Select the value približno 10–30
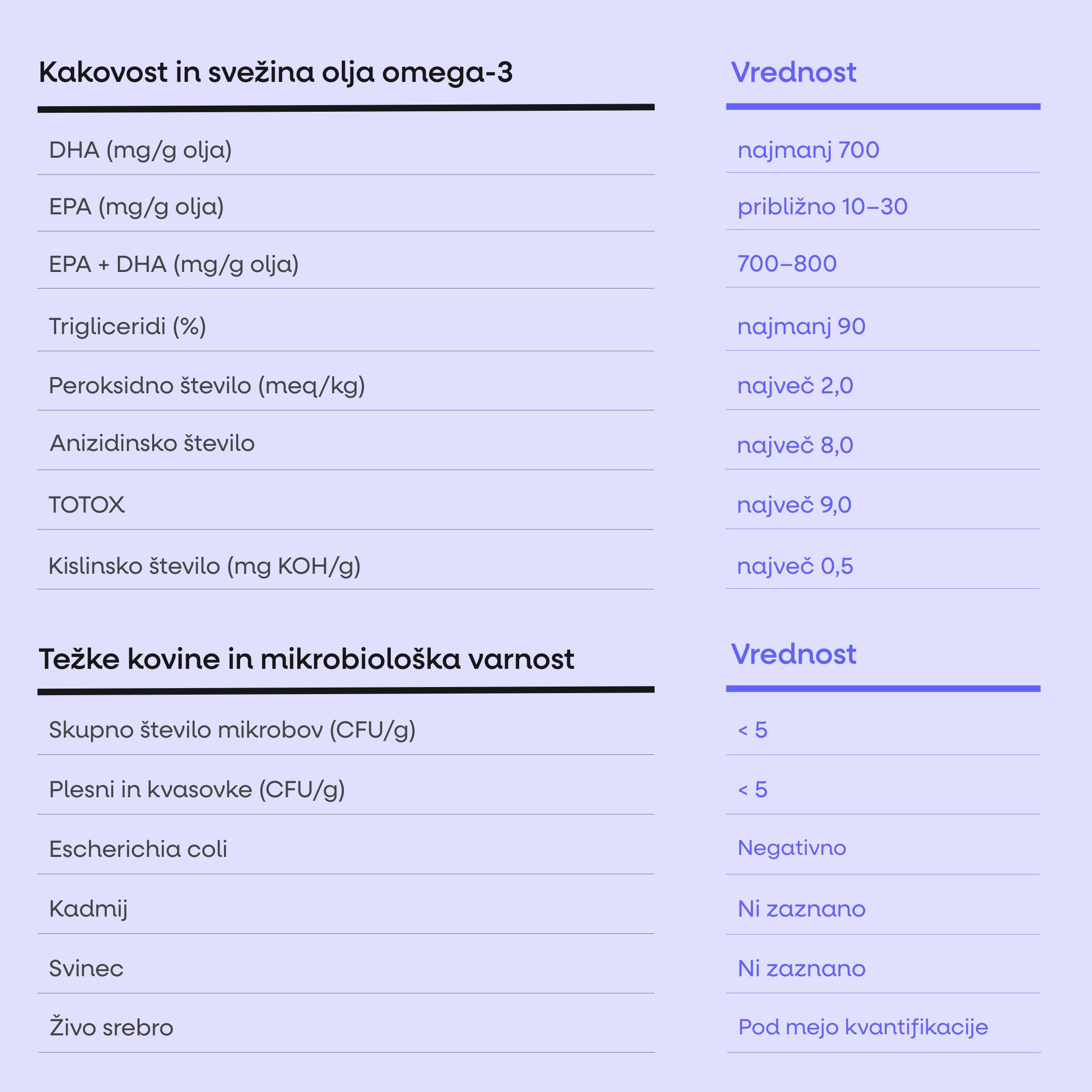This screenshot has height=1092, width=1092. click(823, 206)
